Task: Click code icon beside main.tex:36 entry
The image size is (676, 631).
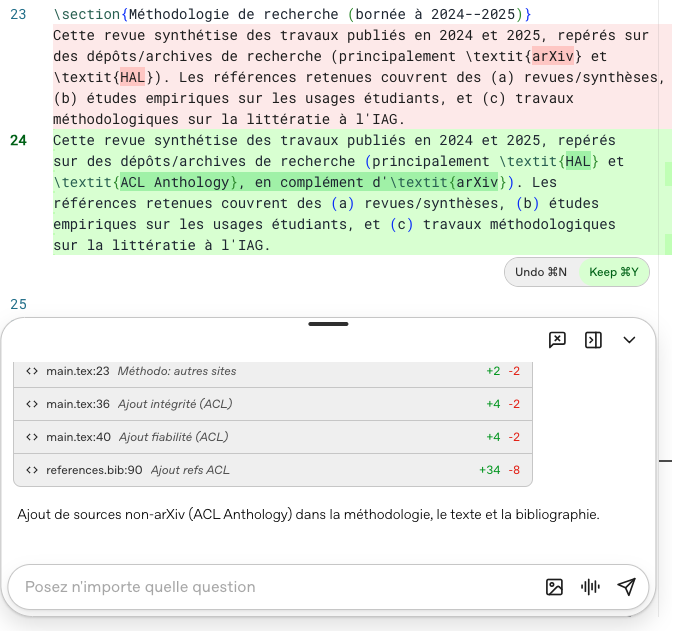Action: click(x=32, y=404)
